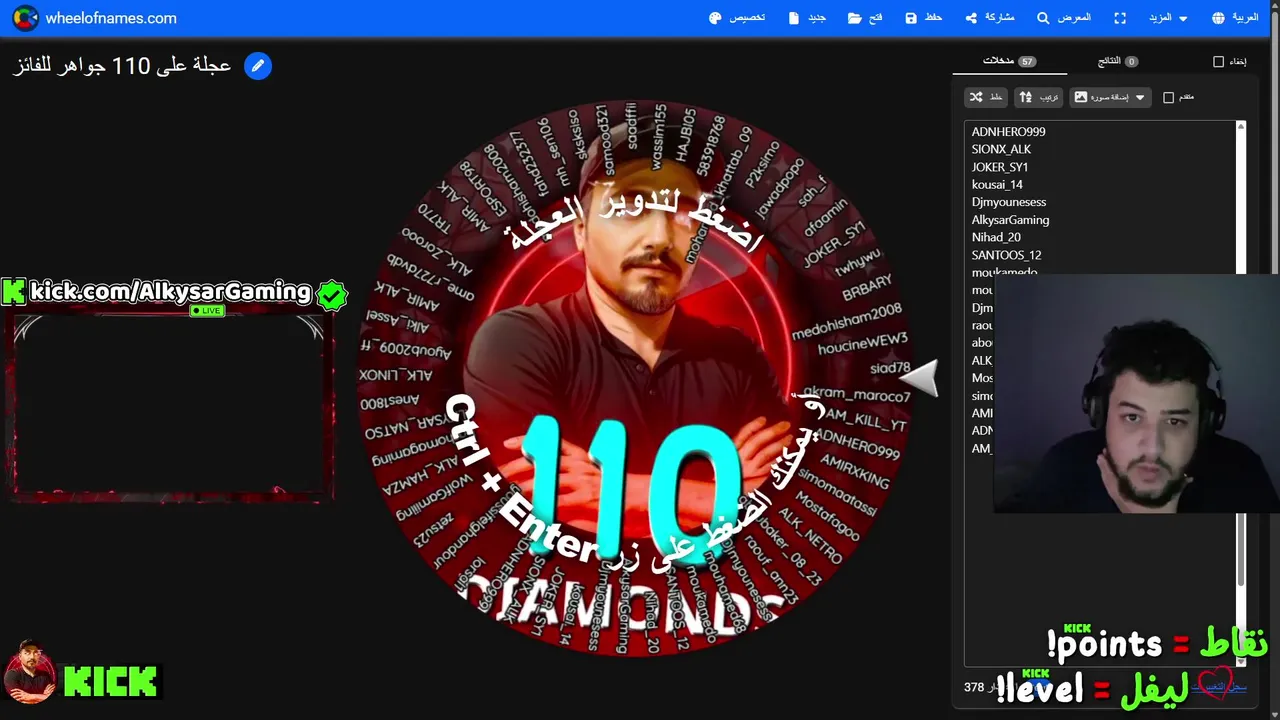Screen dimensions: 1280x720
Task: Save the wheel using حفظ
Action: coord(924,18)
